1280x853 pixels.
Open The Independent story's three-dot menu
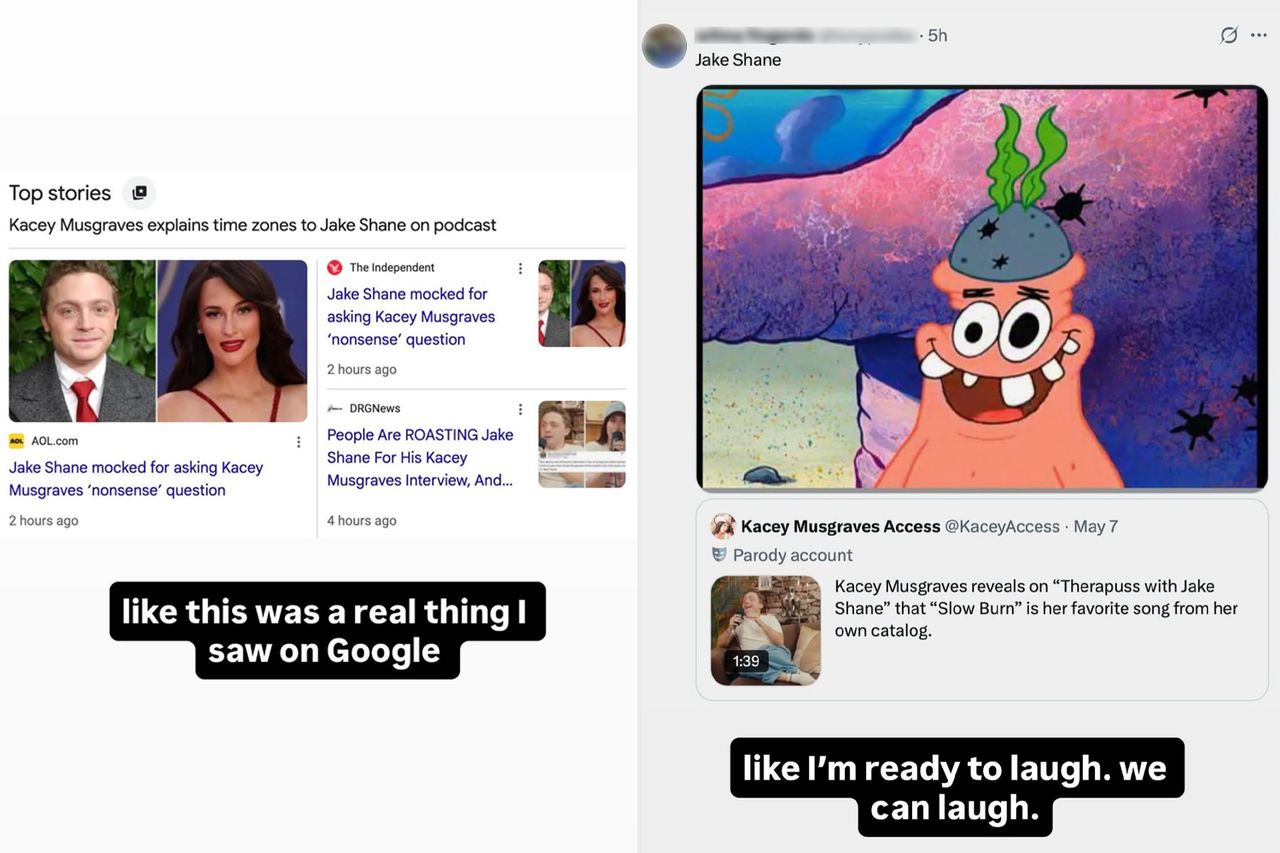520,268
